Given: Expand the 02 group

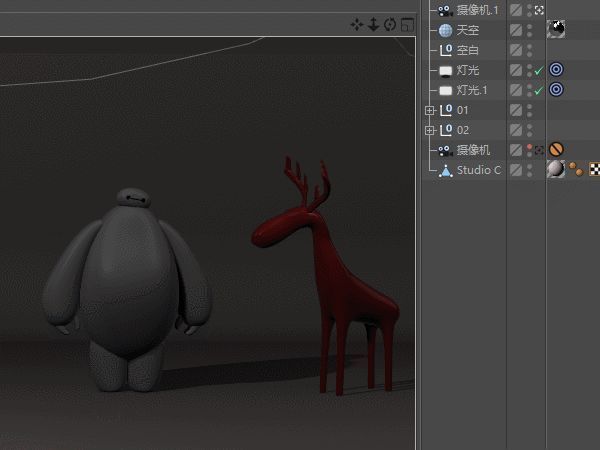Looking at the screenshot, I should coord(430,130).
